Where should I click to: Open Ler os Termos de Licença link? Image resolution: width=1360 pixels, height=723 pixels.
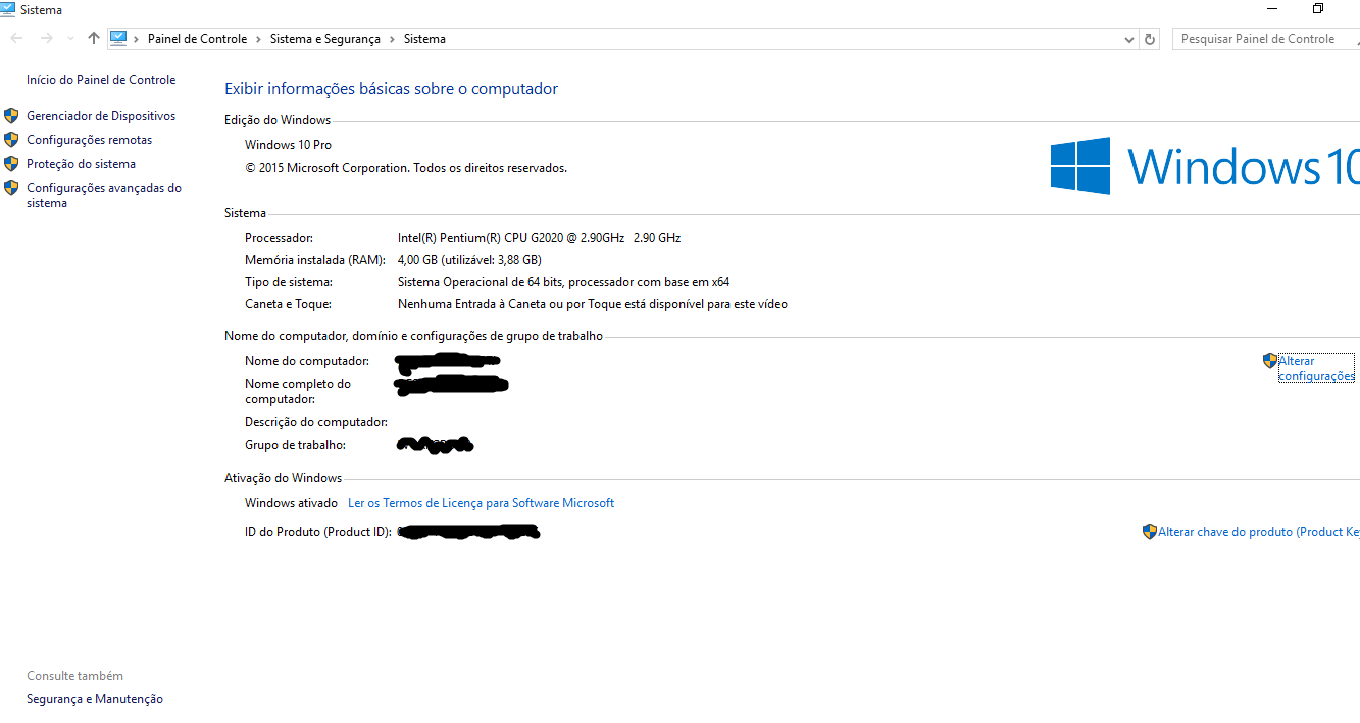pyautogui.click(x=481, y=503)
